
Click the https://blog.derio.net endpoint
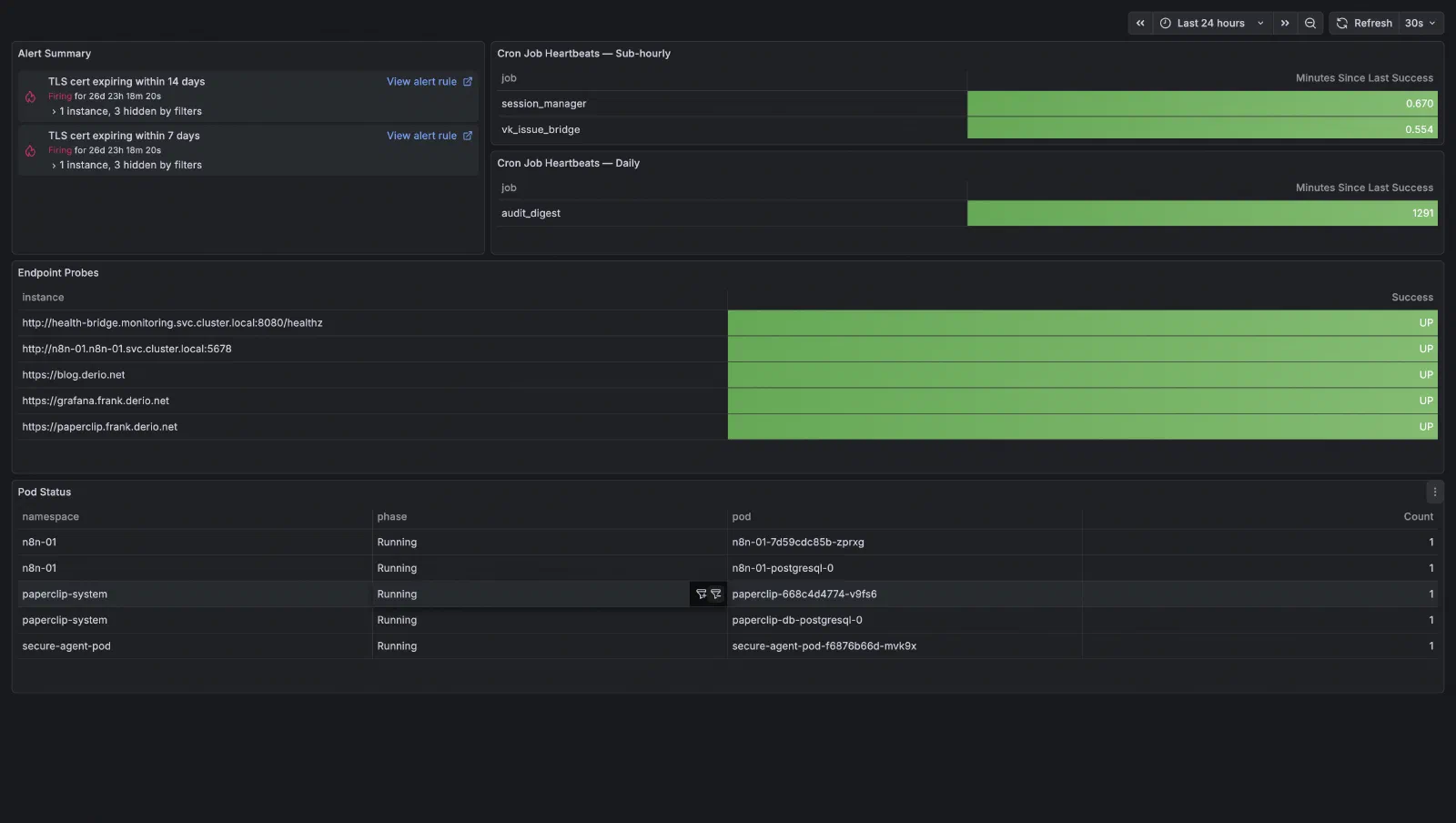(74, 375)
